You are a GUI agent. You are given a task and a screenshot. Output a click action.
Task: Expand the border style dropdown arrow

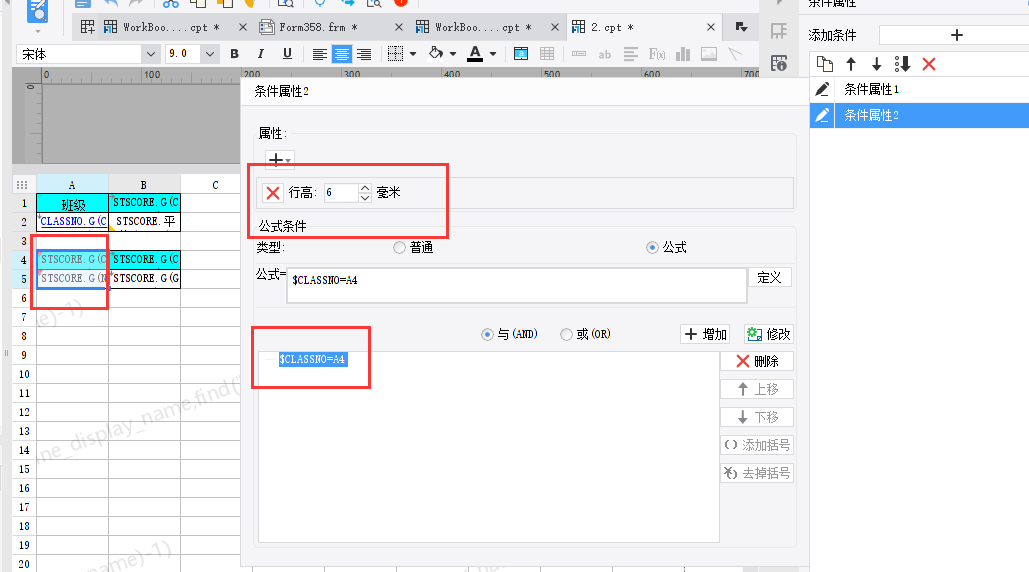pyautogui.click(x=413, y=54)
